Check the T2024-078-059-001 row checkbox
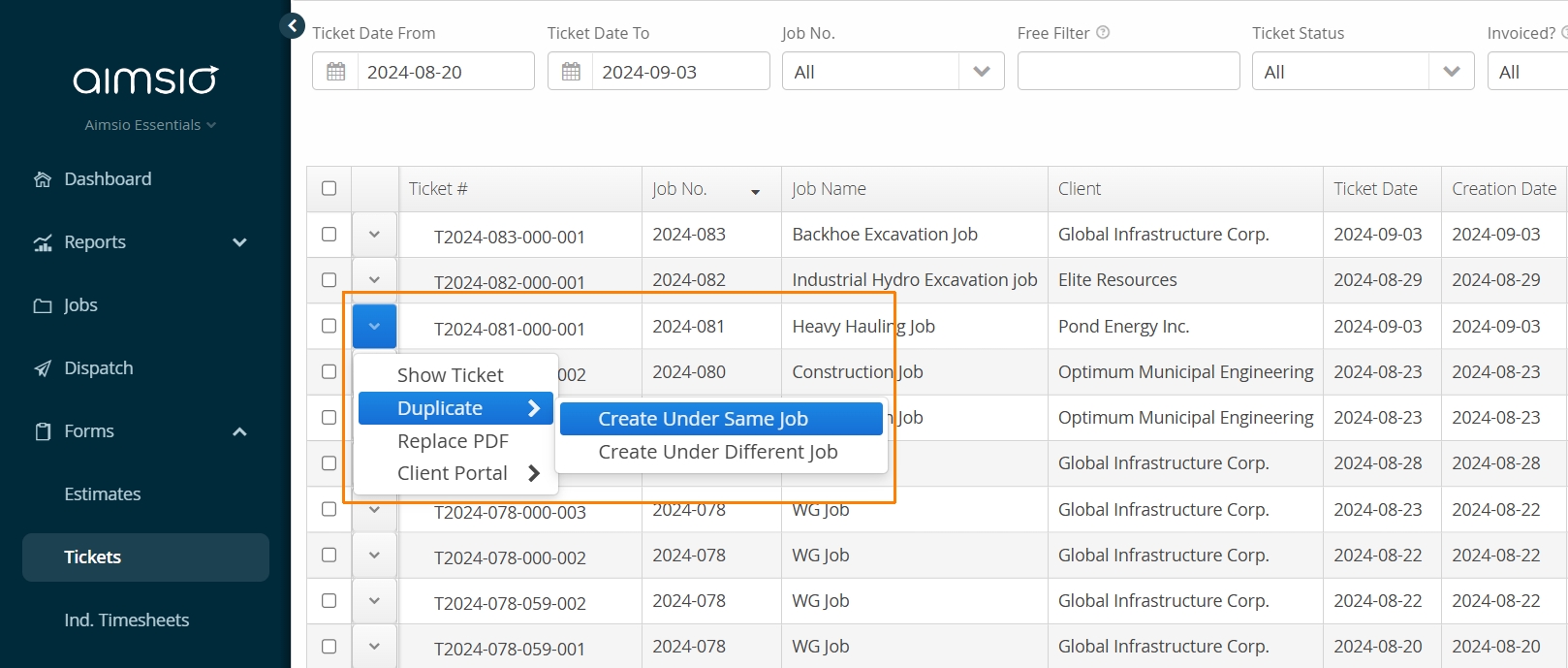1568x668 pixels. tap(329, 646)
